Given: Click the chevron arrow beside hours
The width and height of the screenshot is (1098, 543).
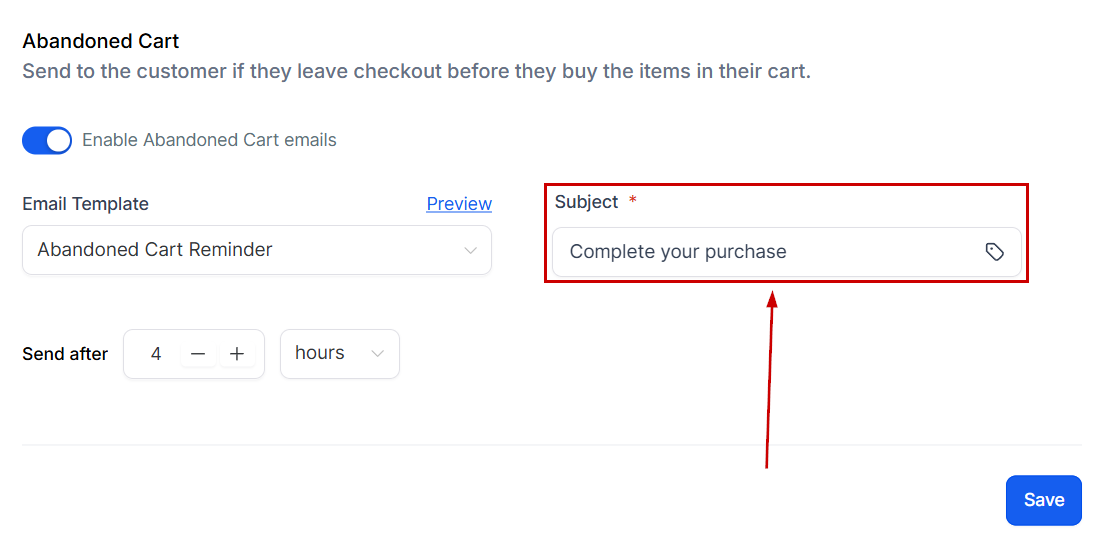Looking at the screenshot, I should [x=378, y=354].
